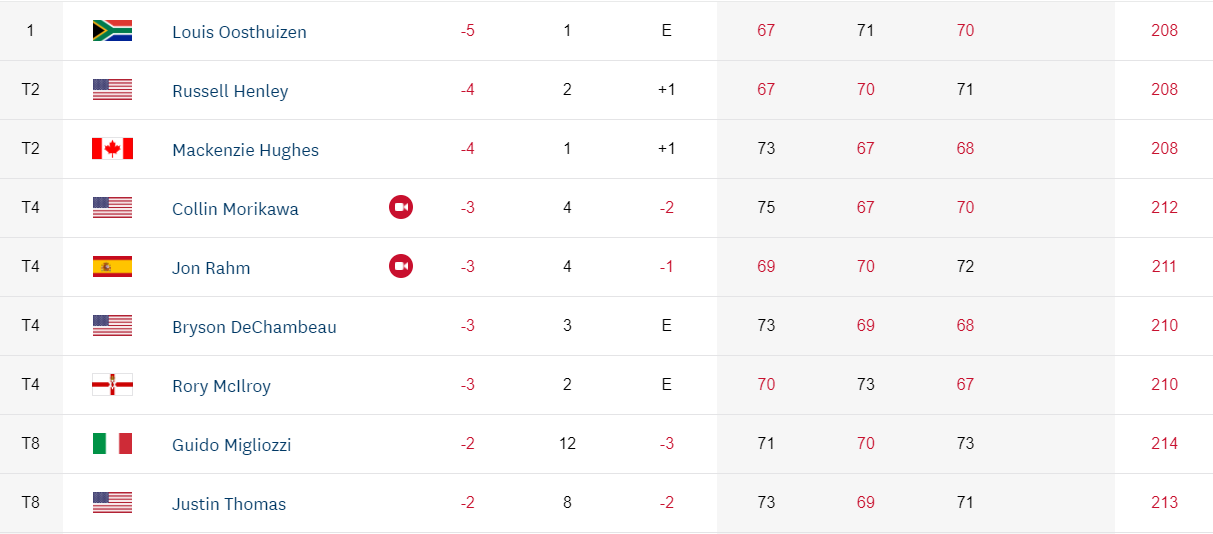This screenshot has height=534, width=1213.
Task: Click the Italian flag for Migliozzi
Action: click(x=112, y=444)
